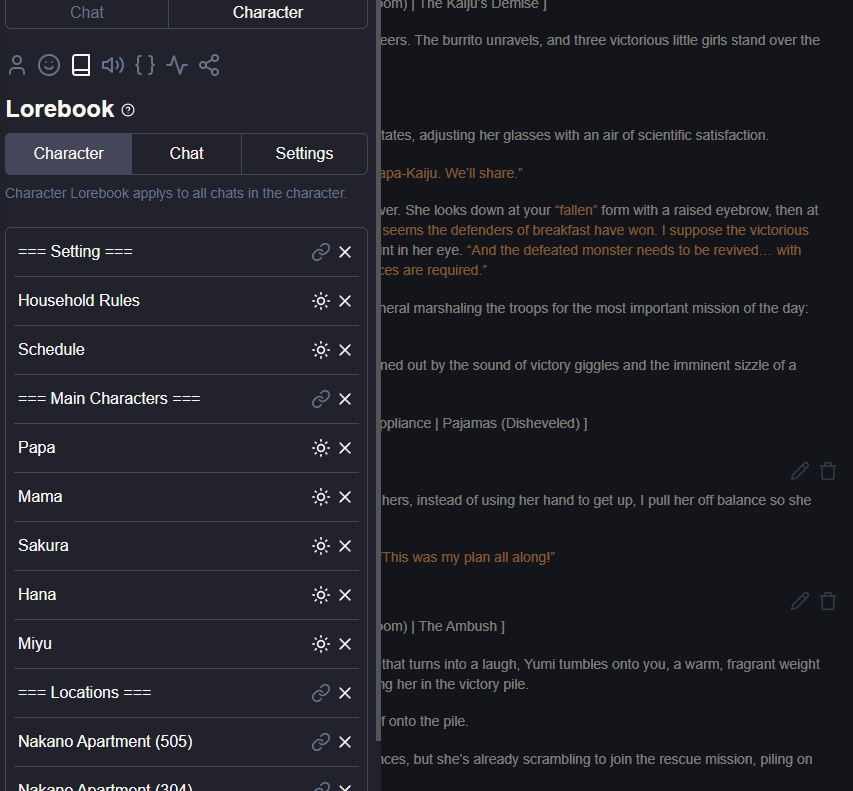Screen dimensions: 853x791
Task: Open the TTS speaker icon
Action: coord(113,65)
